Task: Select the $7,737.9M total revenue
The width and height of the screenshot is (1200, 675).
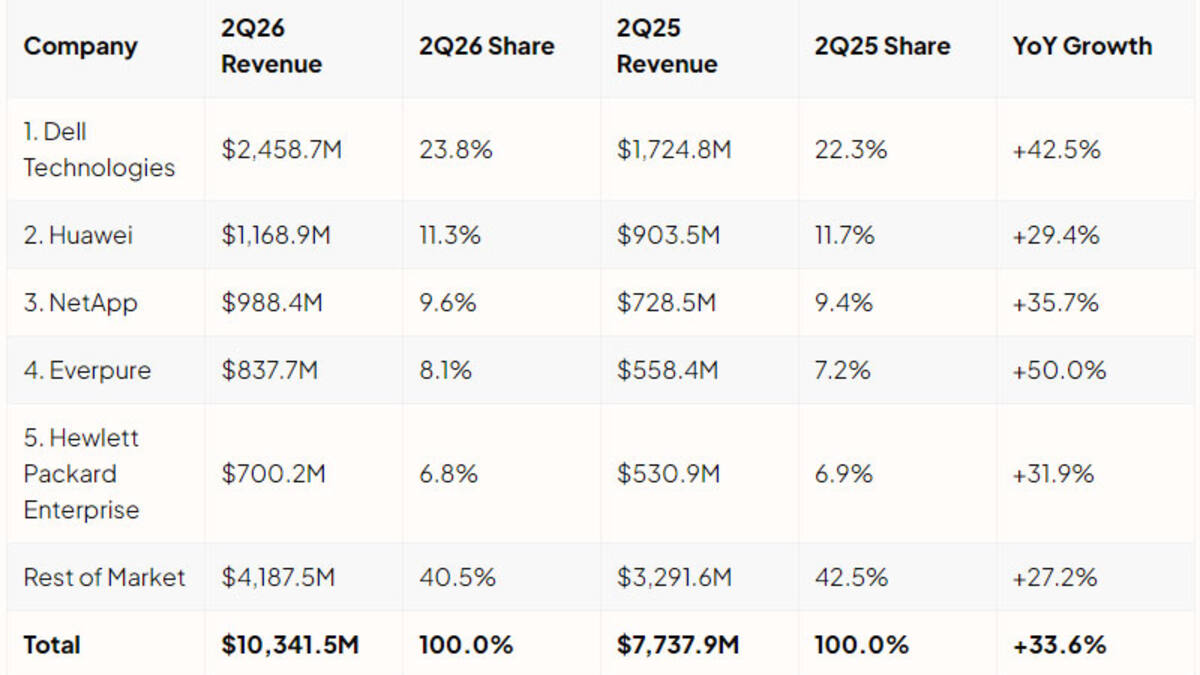Action: 678,645
